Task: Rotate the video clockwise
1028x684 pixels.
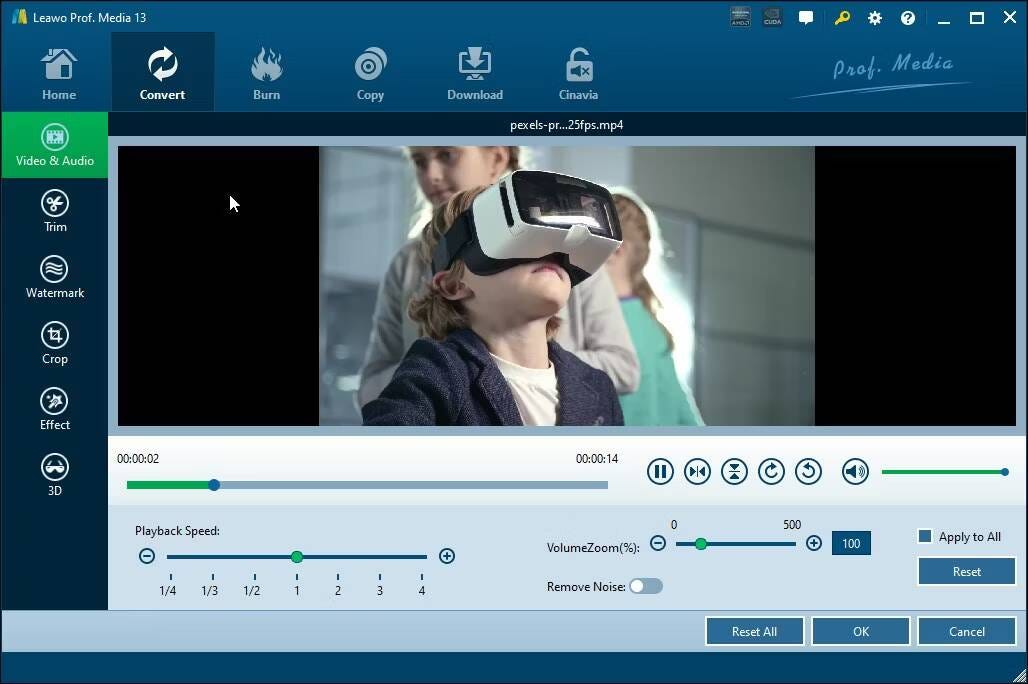Action: (x=771, y=471)
